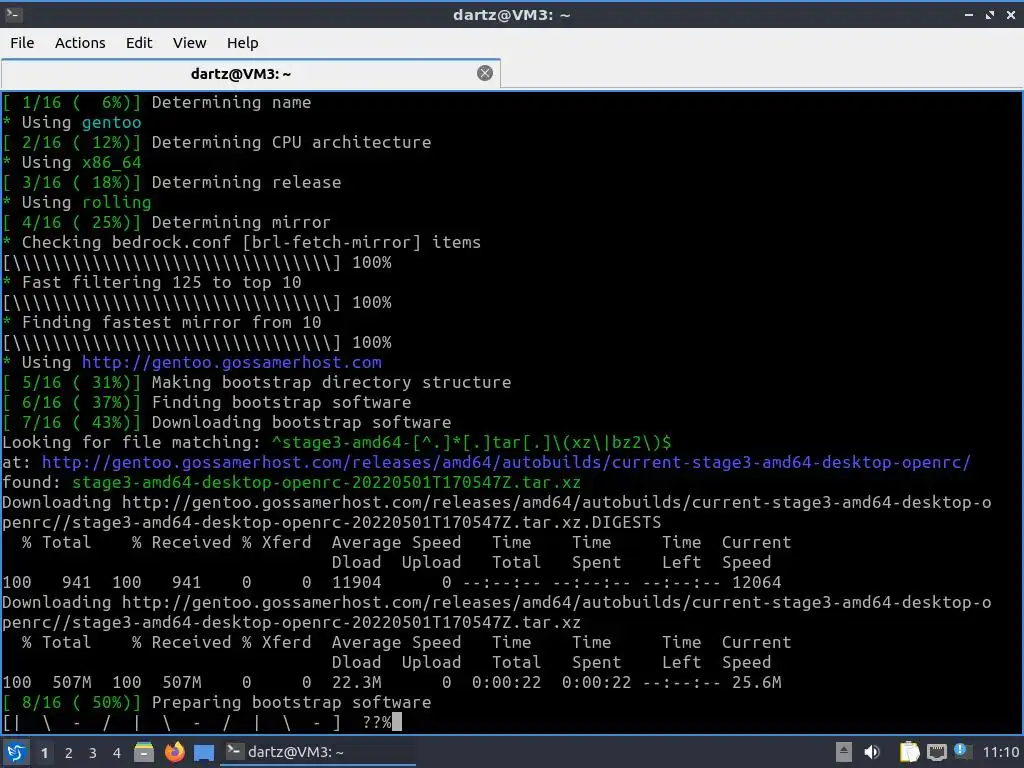This screenshot has width=1024, height=768.
Task: Close the dartz@VM3 terminal tab
Action: click(485, 73)
